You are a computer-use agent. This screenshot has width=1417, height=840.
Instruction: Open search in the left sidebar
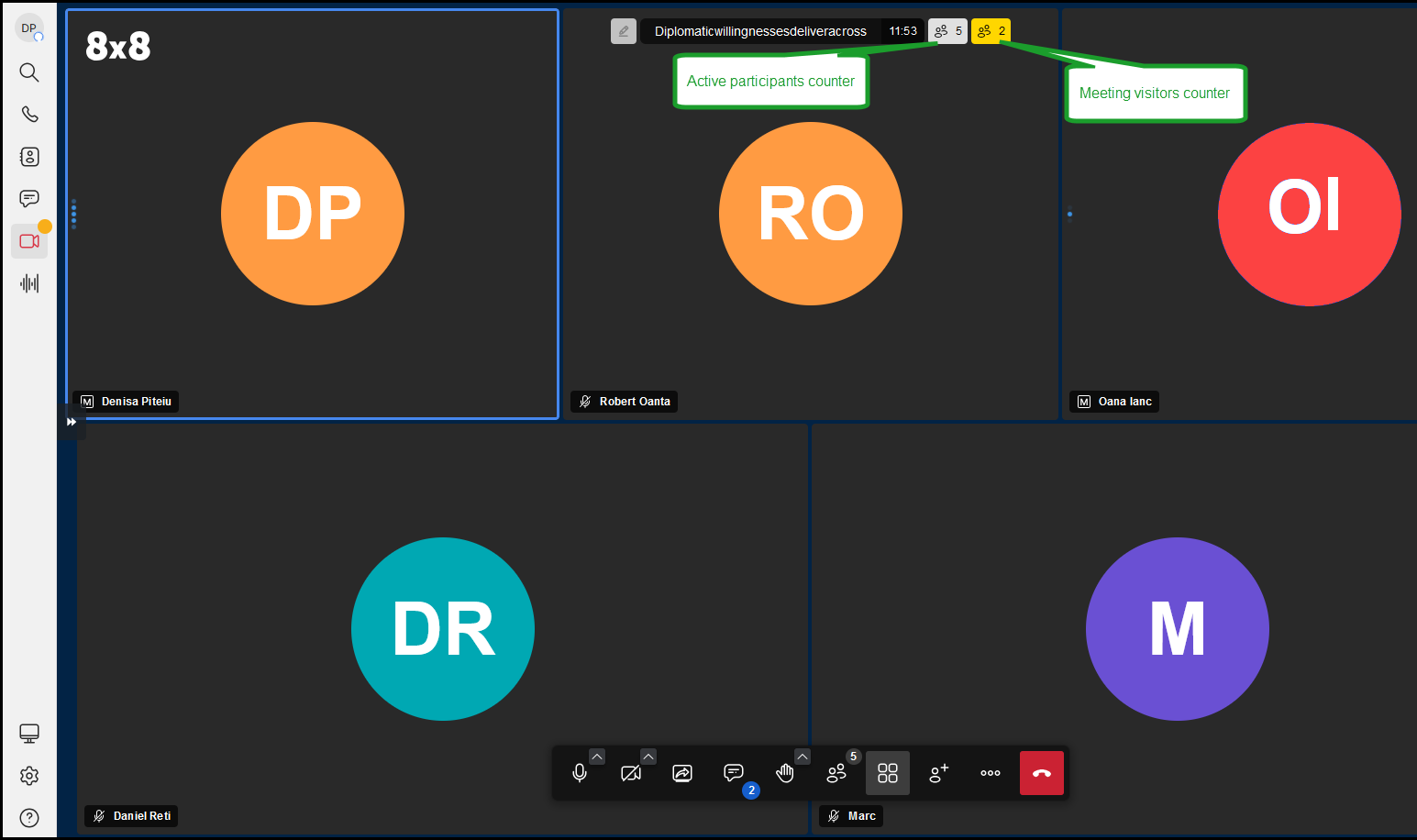tap(29, 72)
